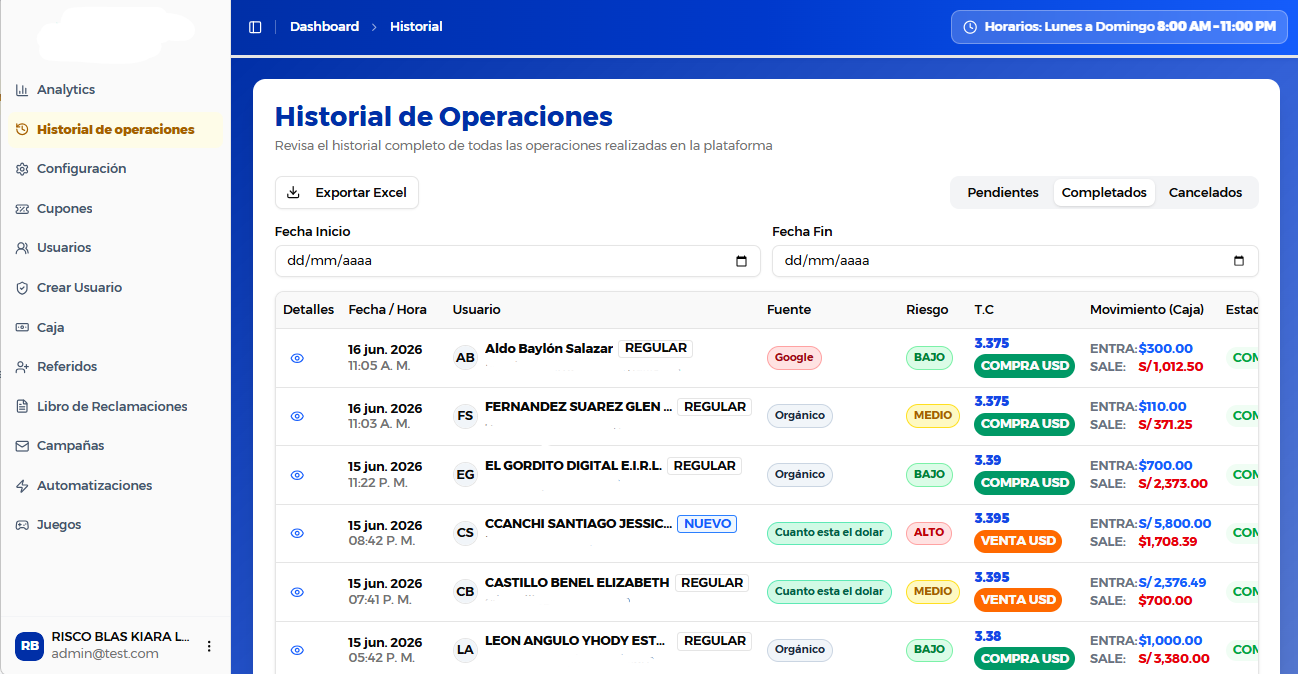Click the $300.00 entry amount
The width and height of the screenshot is (1298, 674).
1166,349
